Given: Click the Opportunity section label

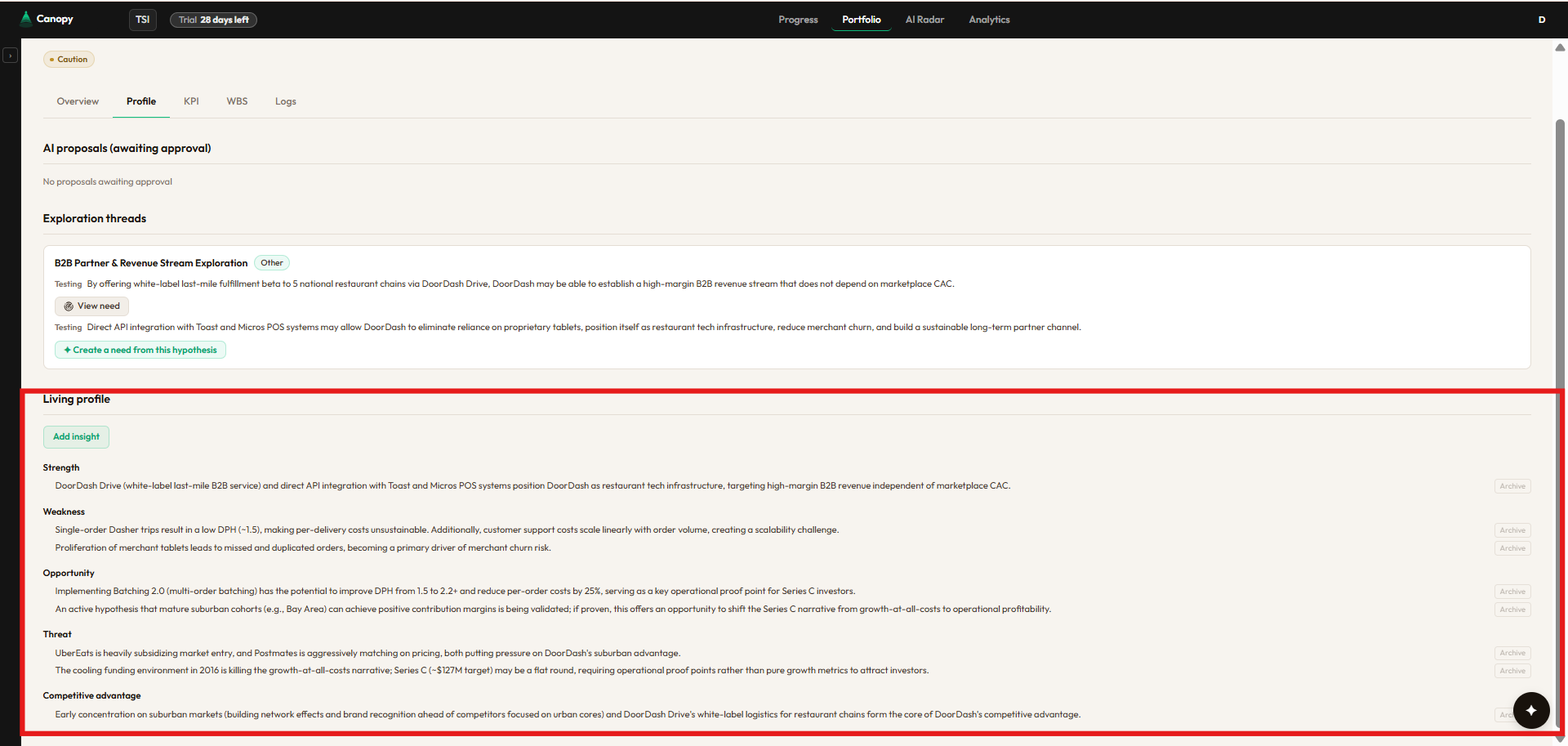Looking at the screenshot, I should click(x=69, y=573).
